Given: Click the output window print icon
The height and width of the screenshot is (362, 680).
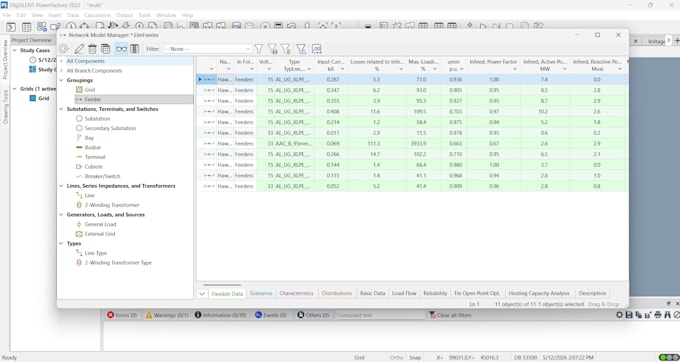Looking at the screenshot, I should pyautogui.click(x=658, y=315).
